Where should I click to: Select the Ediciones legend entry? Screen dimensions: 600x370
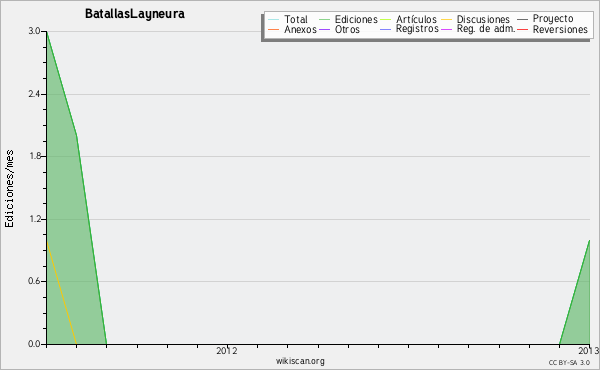coord(356,19)
